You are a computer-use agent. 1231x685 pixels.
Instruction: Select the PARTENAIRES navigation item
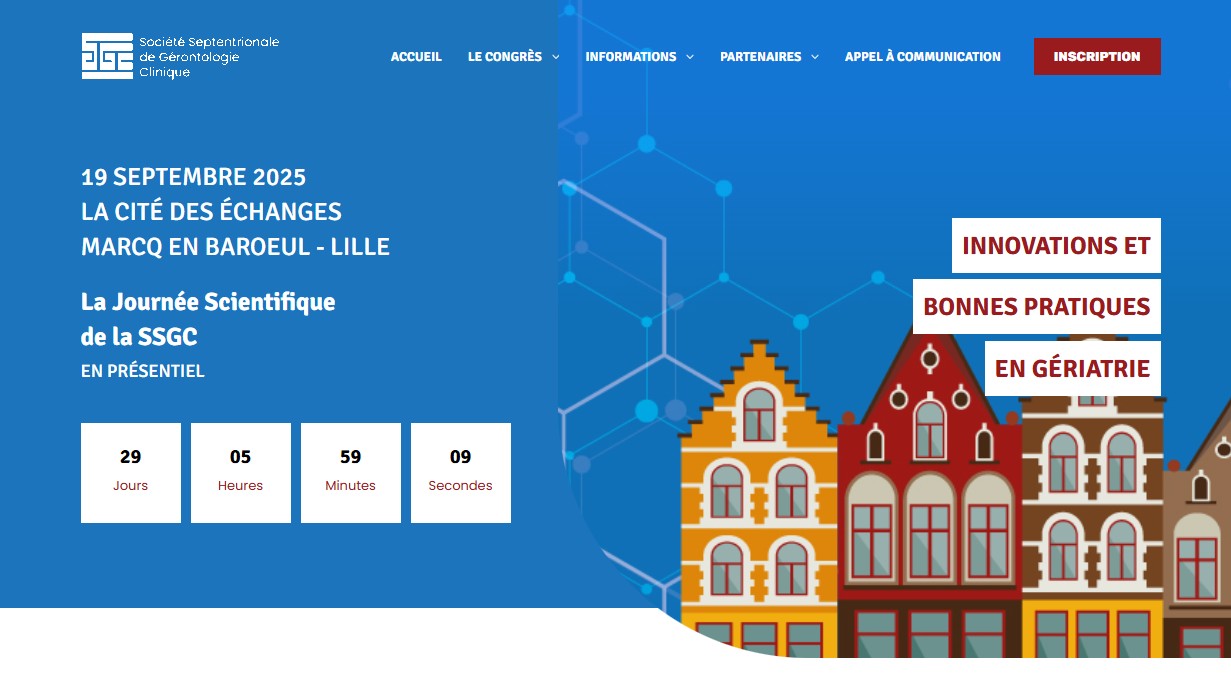pyautogui.click(x=761, y=57)
